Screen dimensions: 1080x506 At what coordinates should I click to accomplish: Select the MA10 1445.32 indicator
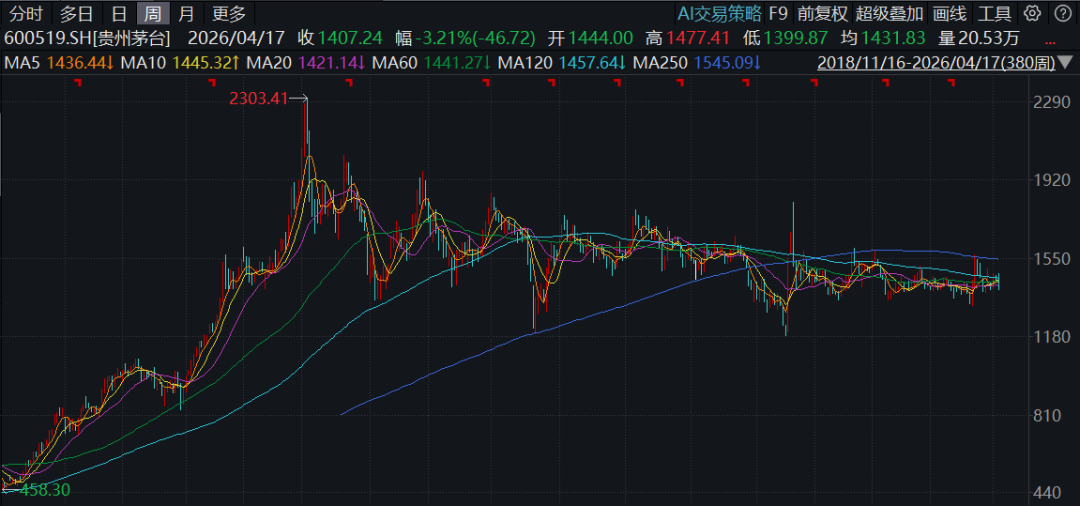pos(180,64)
